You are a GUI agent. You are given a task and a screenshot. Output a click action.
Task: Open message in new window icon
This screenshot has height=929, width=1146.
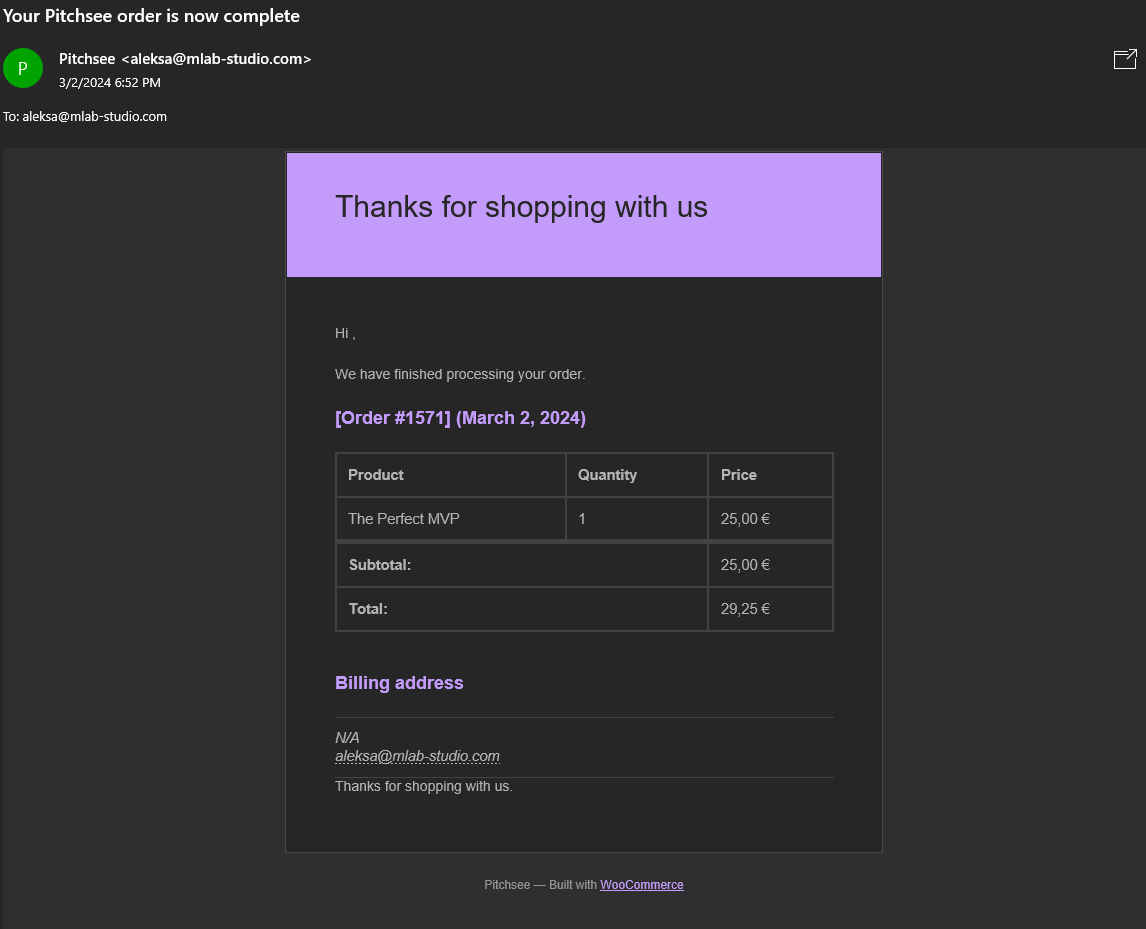(1125, 59)
